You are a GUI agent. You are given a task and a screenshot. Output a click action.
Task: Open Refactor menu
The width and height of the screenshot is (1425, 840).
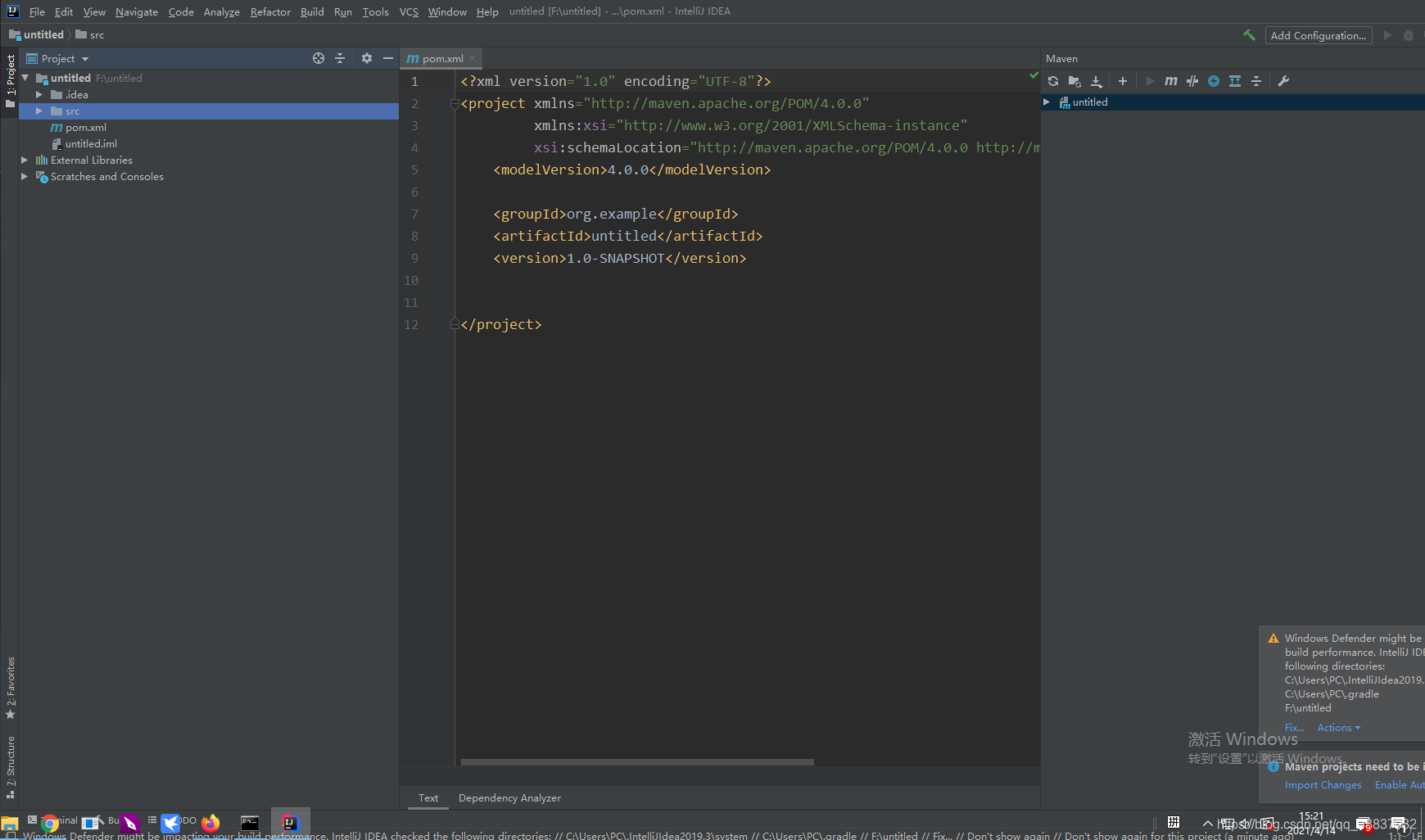pos(270,11)
